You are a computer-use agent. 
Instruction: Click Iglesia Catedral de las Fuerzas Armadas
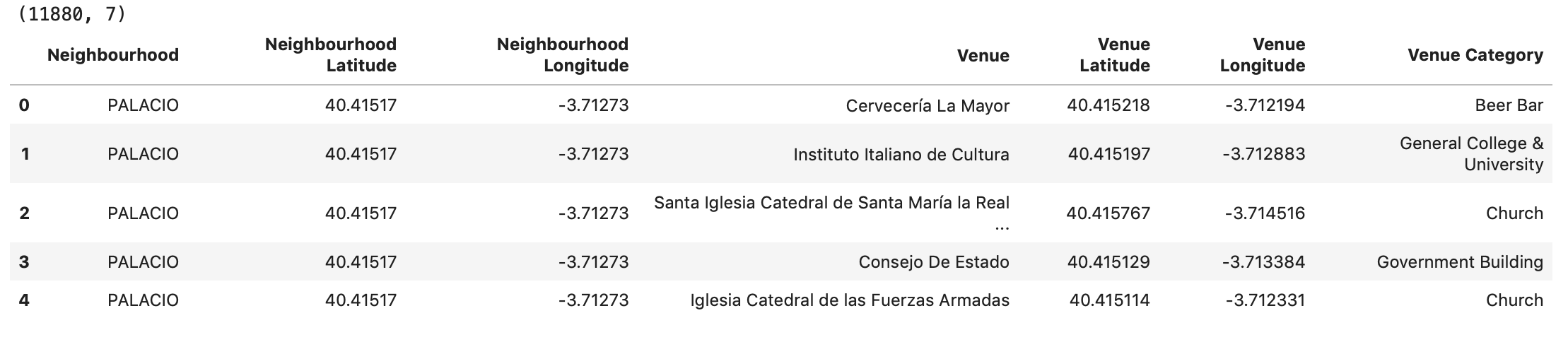tap(849, 300)
